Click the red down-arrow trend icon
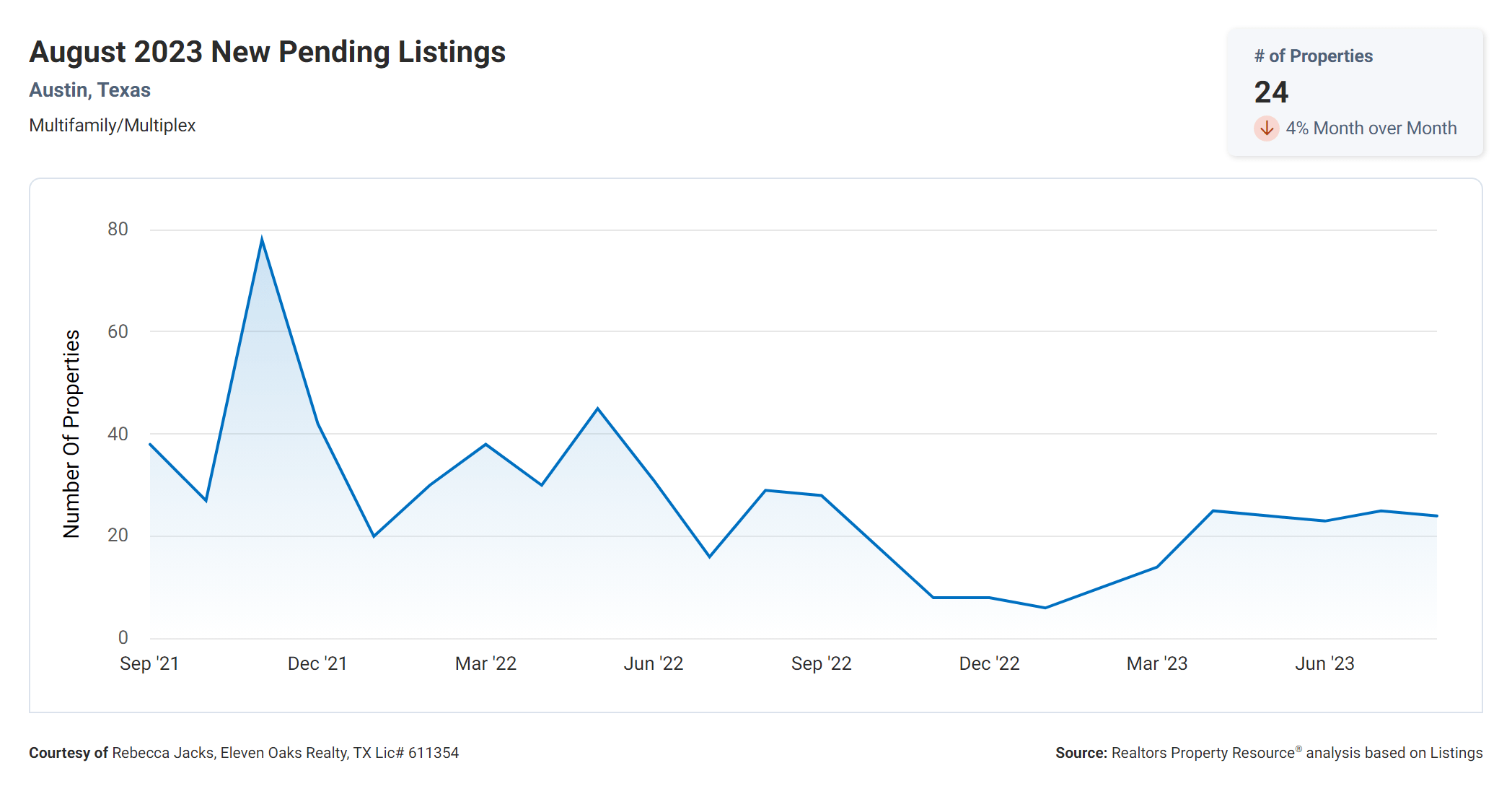 click(x=1266, y=128)
